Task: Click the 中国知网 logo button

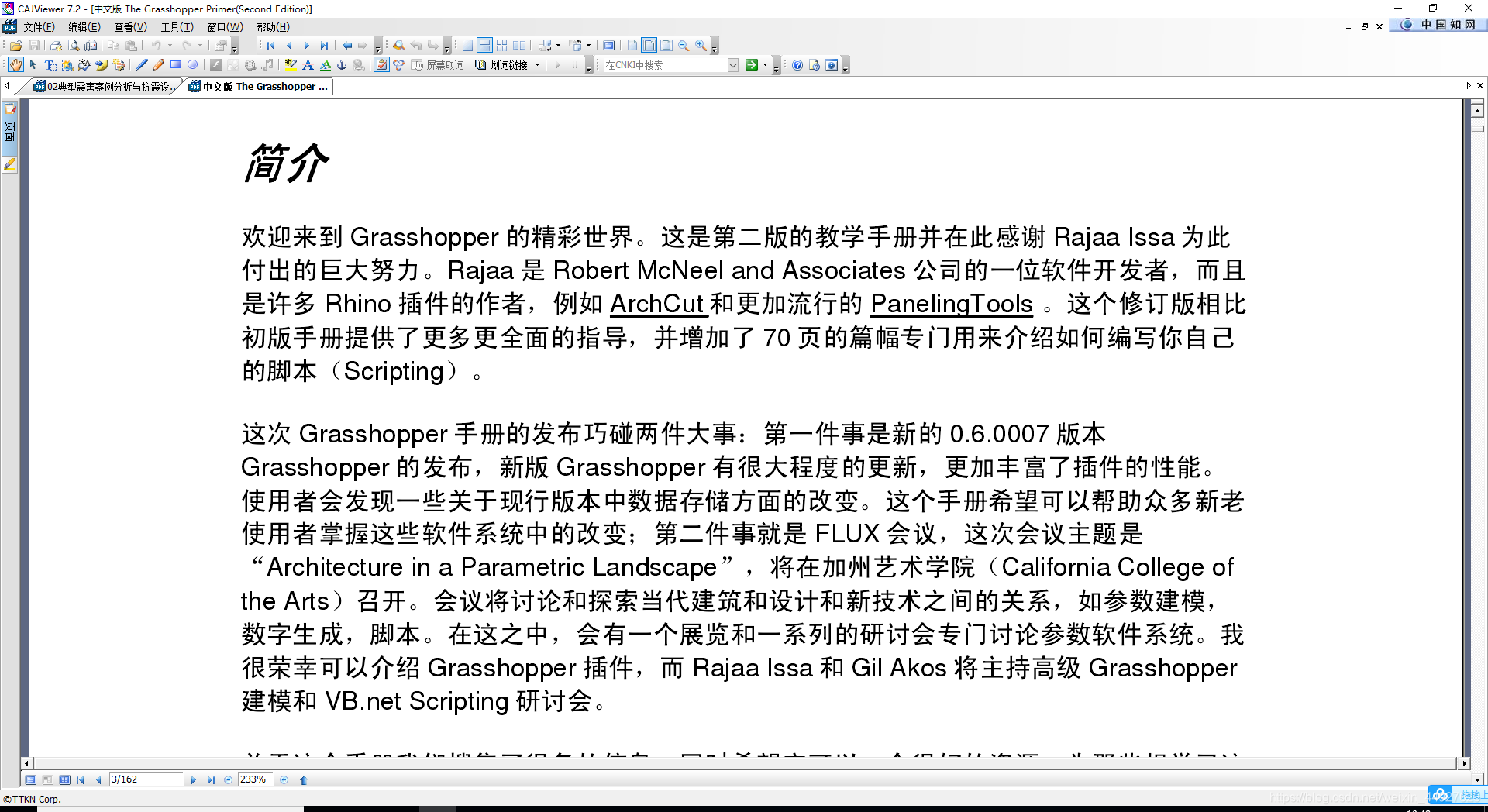Action: (x=1439, y=25)
